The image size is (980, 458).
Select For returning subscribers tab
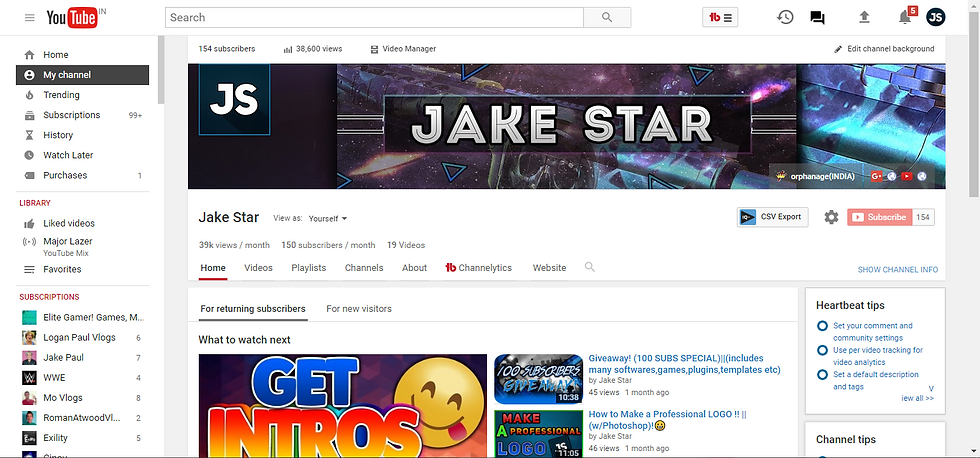coord(253,309)
